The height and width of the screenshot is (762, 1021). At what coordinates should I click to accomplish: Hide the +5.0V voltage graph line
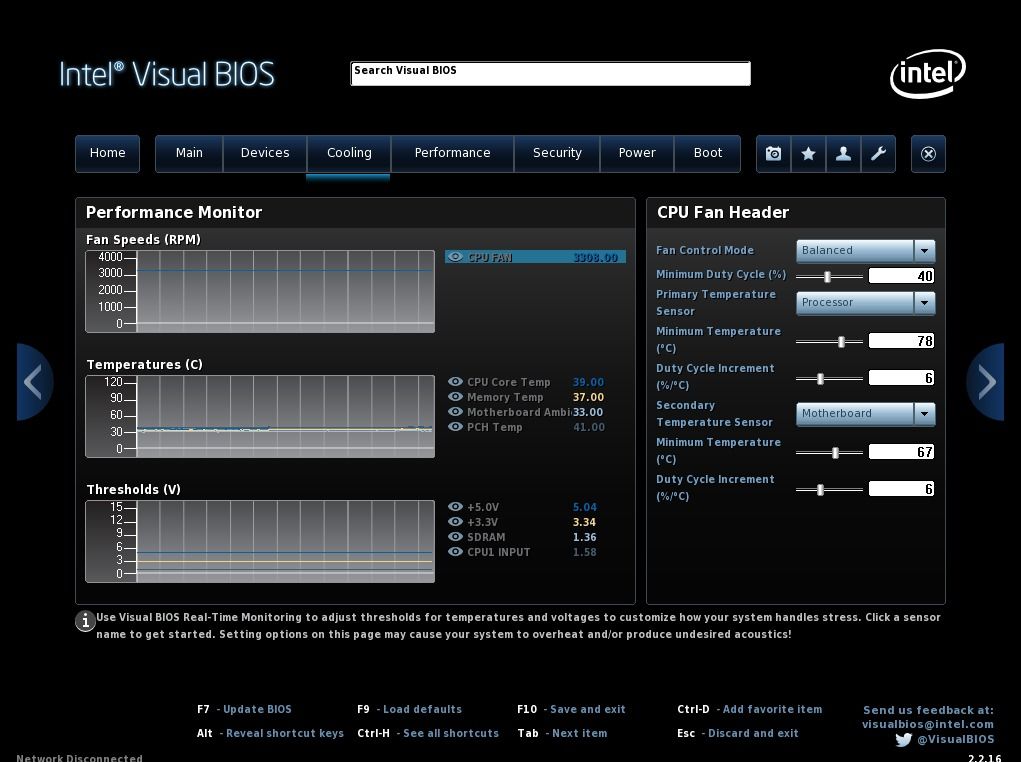[455, 507]
